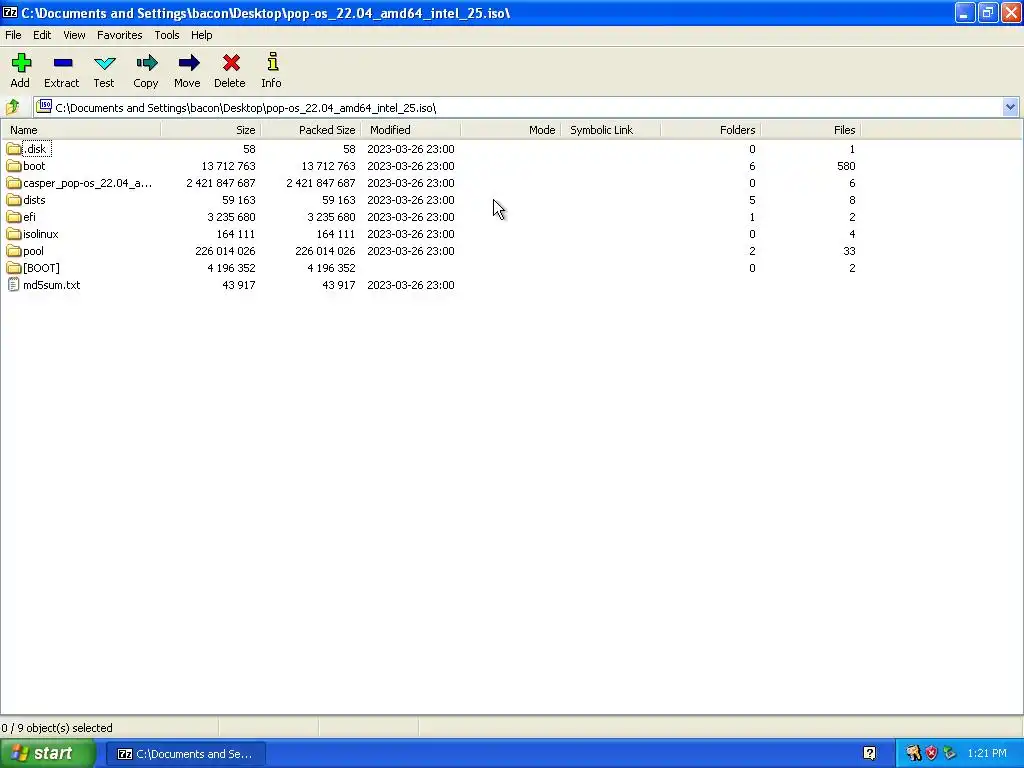The height and width of the screenshot is (768, 1024).
Task: Select the boot folder icon
Action: click(x=13, y=166)
